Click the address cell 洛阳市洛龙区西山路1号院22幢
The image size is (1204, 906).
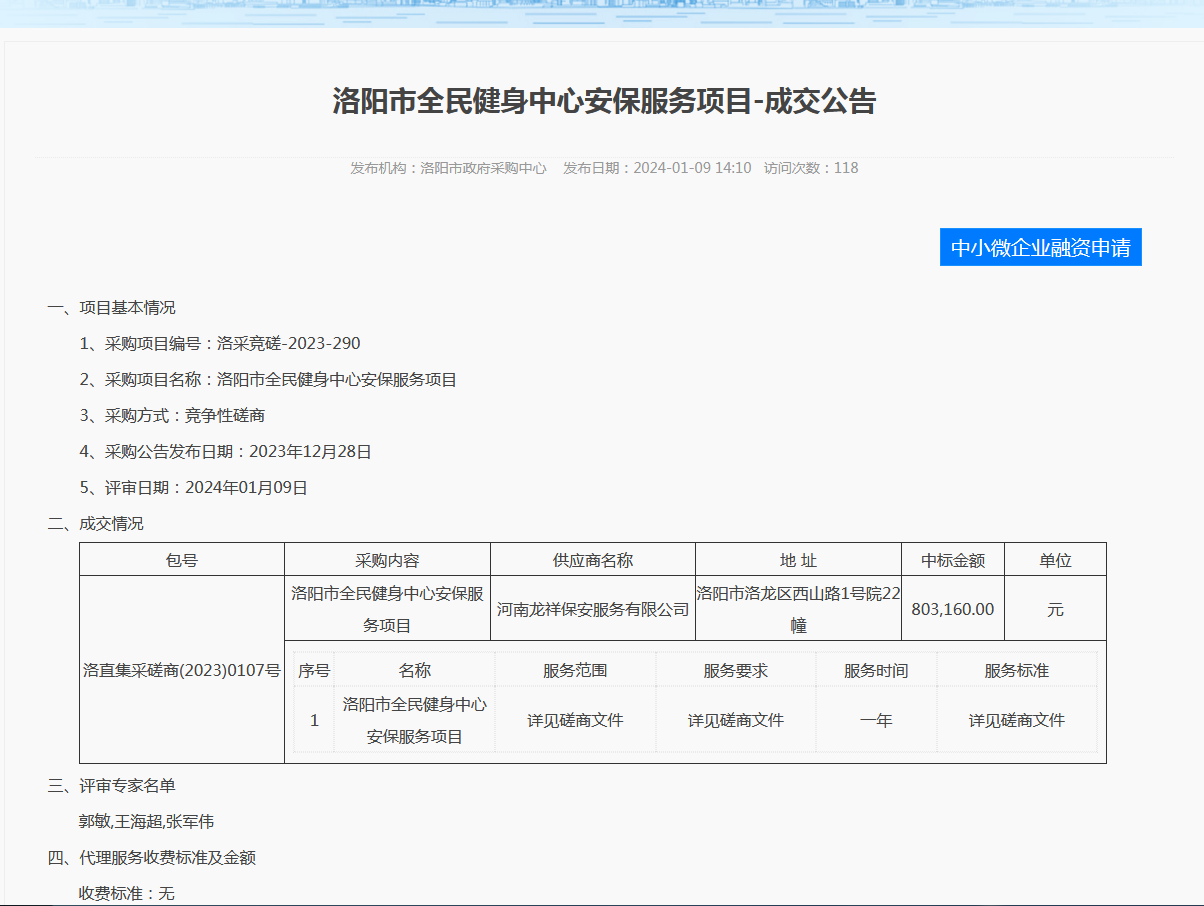tap(798, 609)
